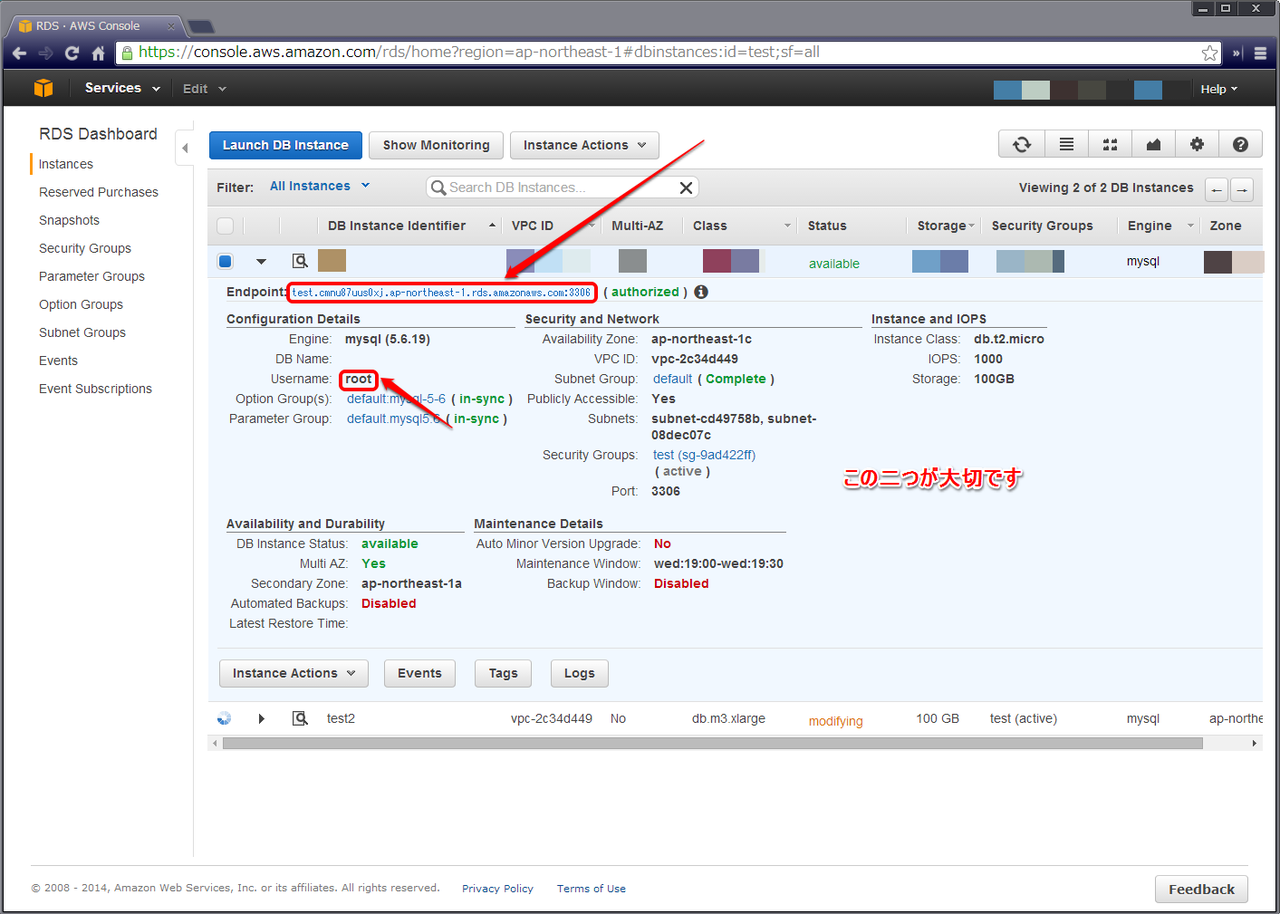Click the Logs button

(579, 673)
